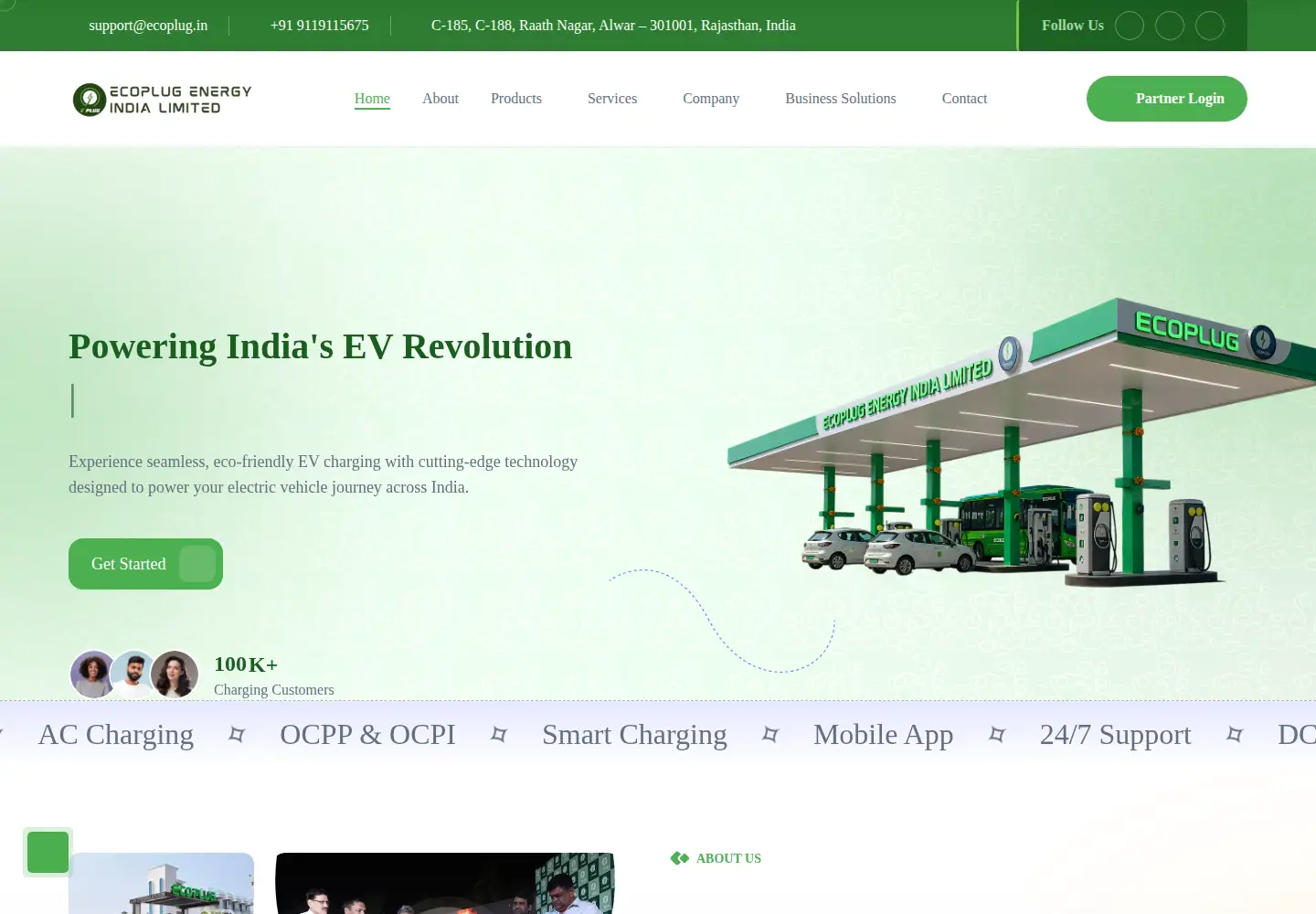Expand the Company menu

coord(711,99)
